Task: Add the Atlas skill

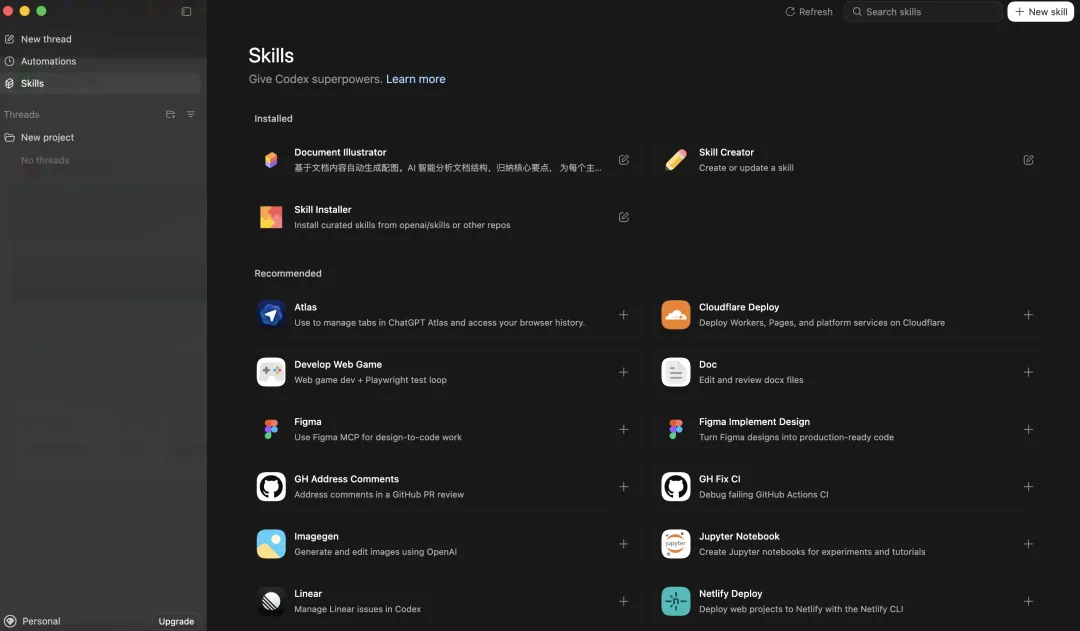Action: coord(623,315)
